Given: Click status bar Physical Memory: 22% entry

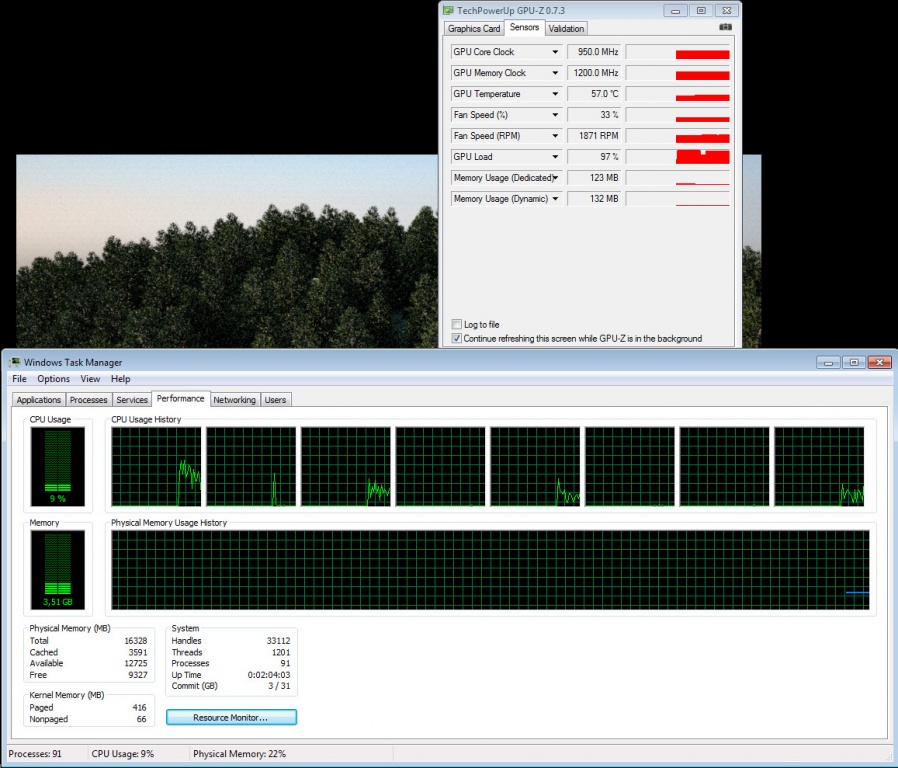Looking at the screenshot, I should (239, 754).
